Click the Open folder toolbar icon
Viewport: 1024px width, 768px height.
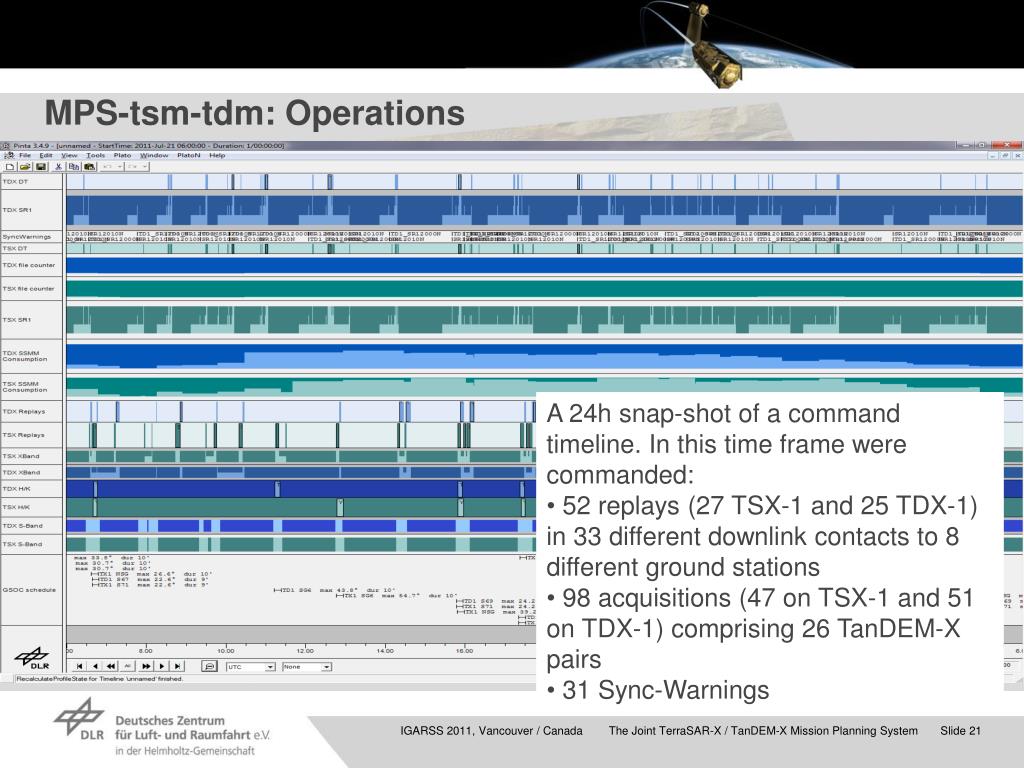tap(25, 167)
